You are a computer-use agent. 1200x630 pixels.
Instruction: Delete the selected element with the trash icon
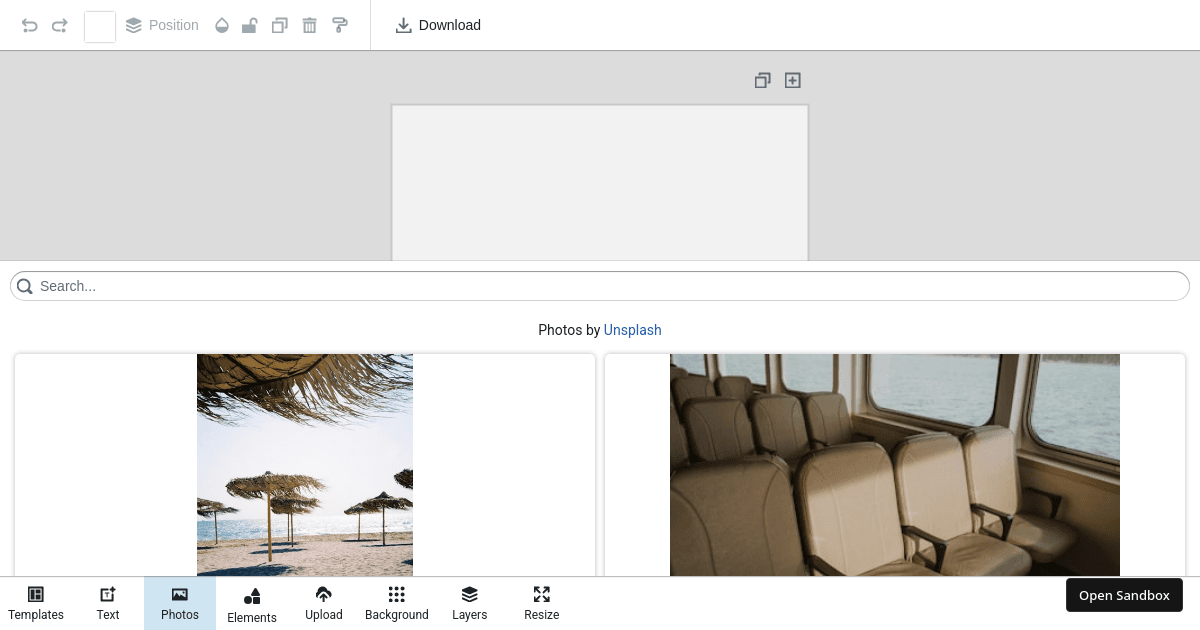click(310, 25)
